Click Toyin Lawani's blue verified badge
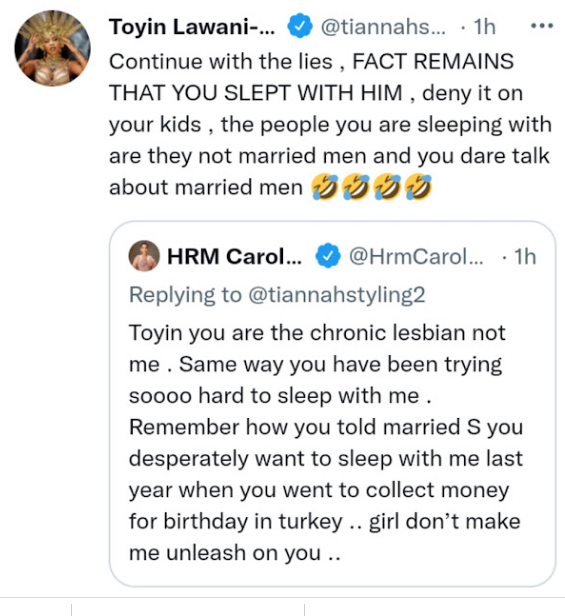Screen dimensions: 565x616 [300, 26]
